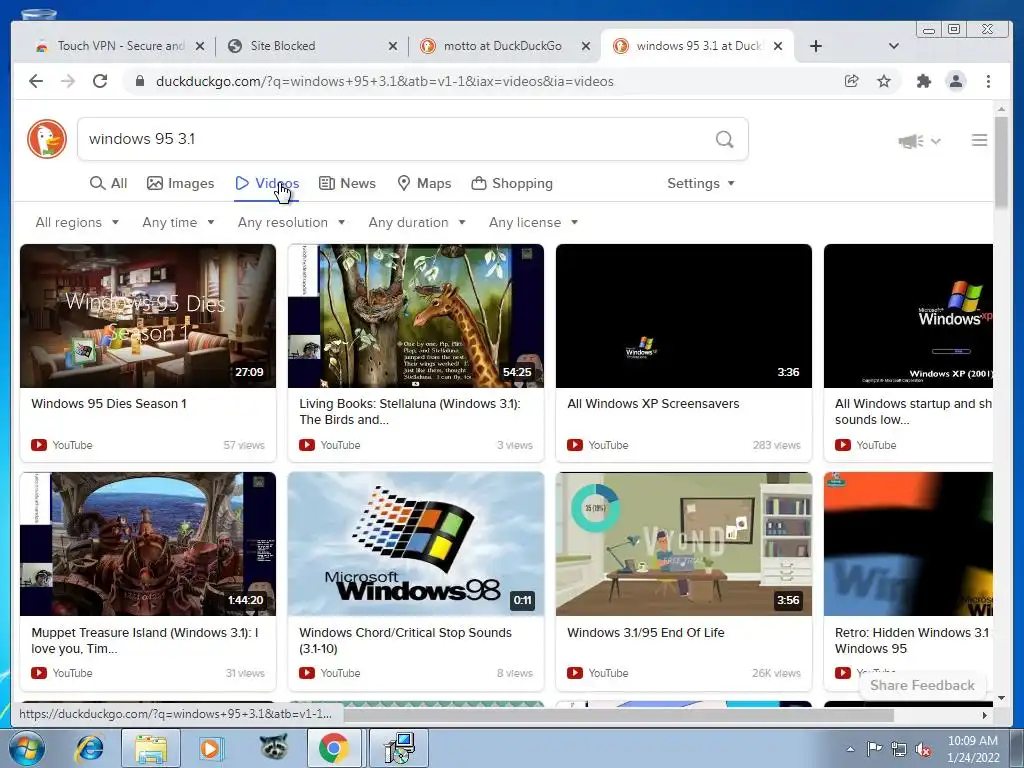
Task: Share this page via address bar icon
Action: (852, 81)
